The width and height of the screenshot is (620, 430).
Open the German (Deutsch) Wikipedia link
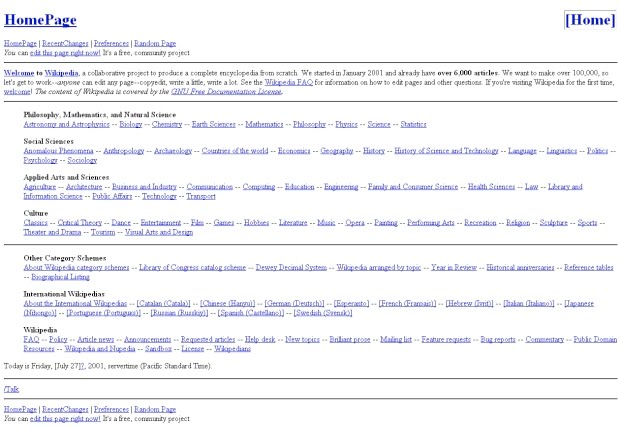point(294,304)
